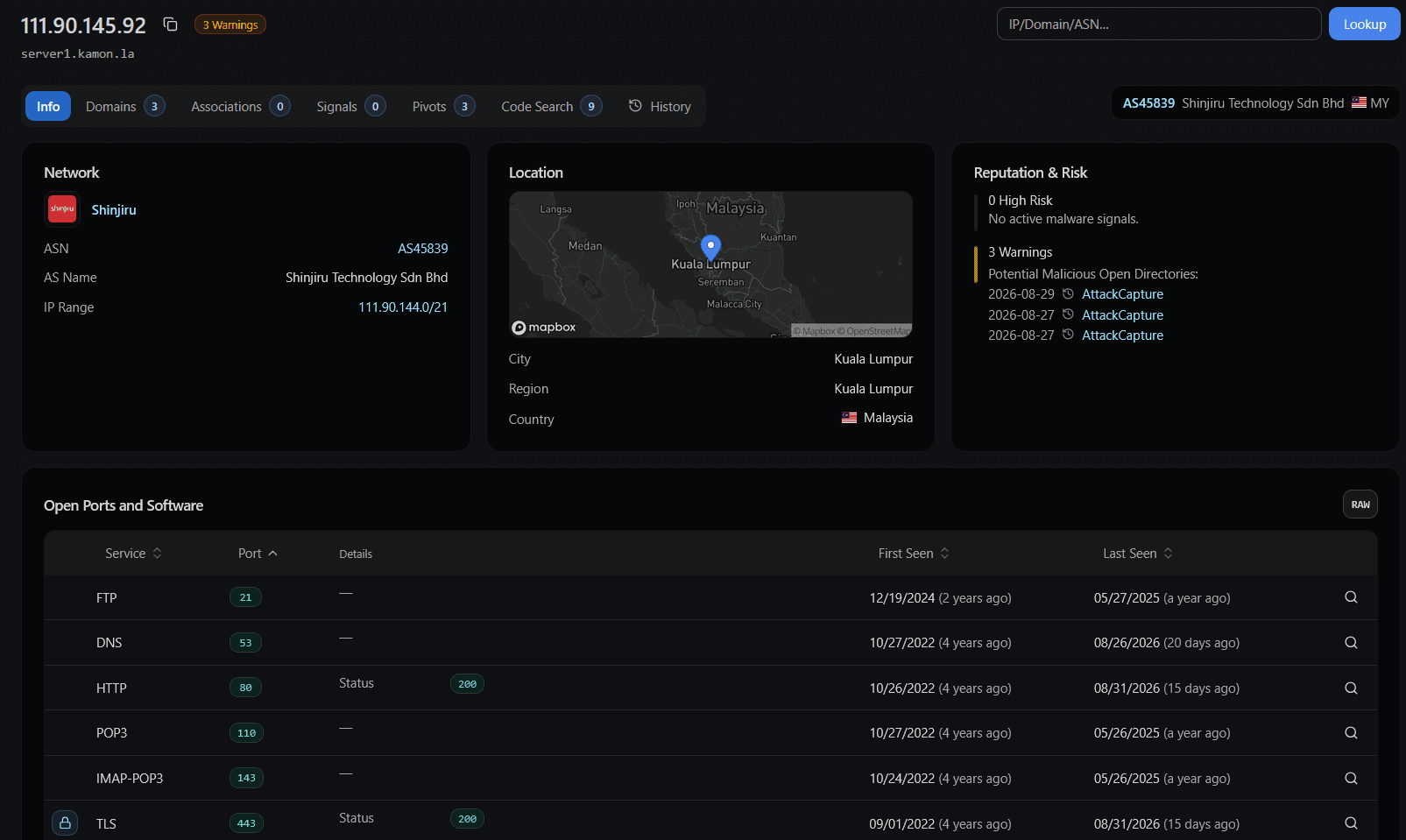Screen dimensions: 1406x840
Task: Open the Signals tab
Action: [350, 107]
